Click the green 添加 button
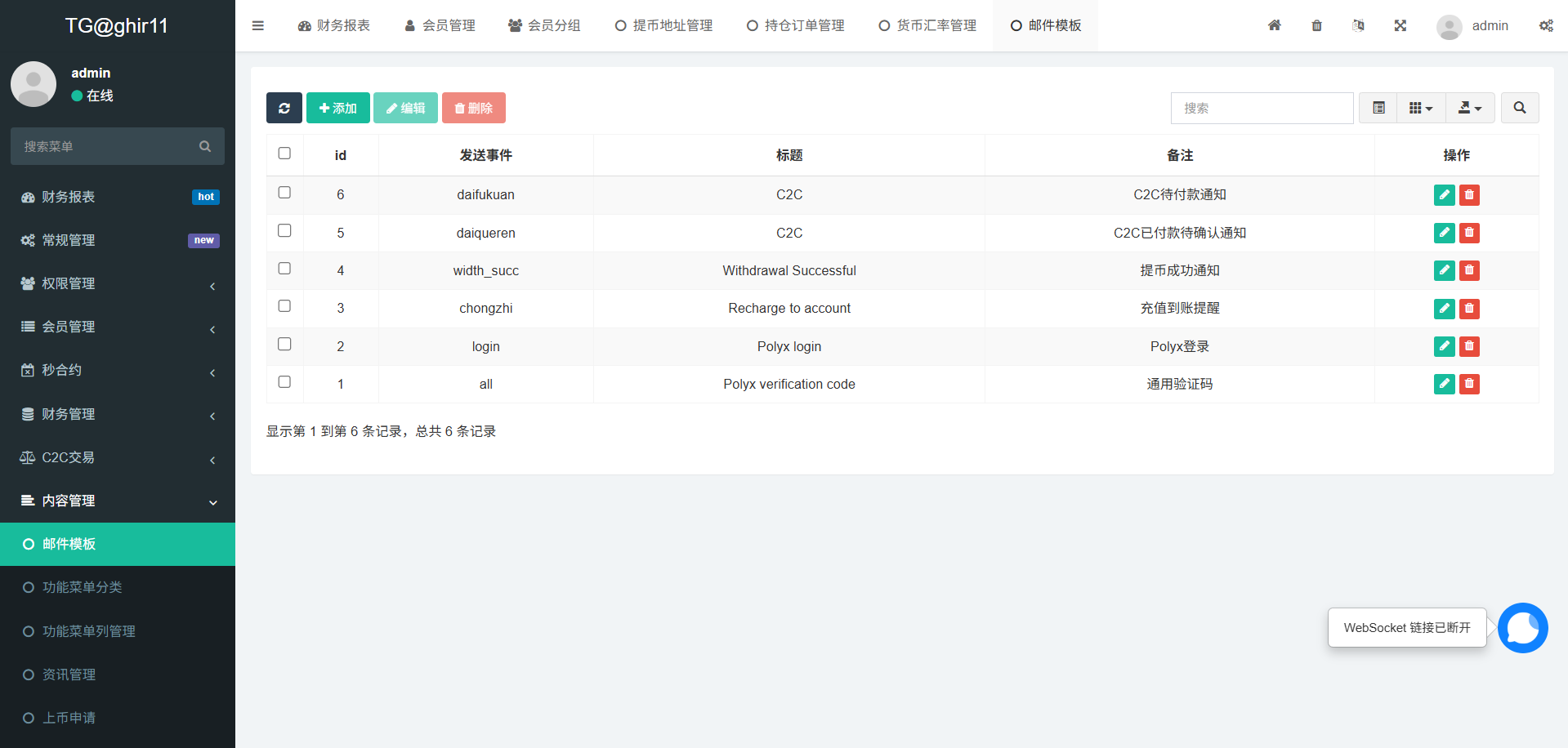The image size is (1568, 748). (x=337, y=108)
